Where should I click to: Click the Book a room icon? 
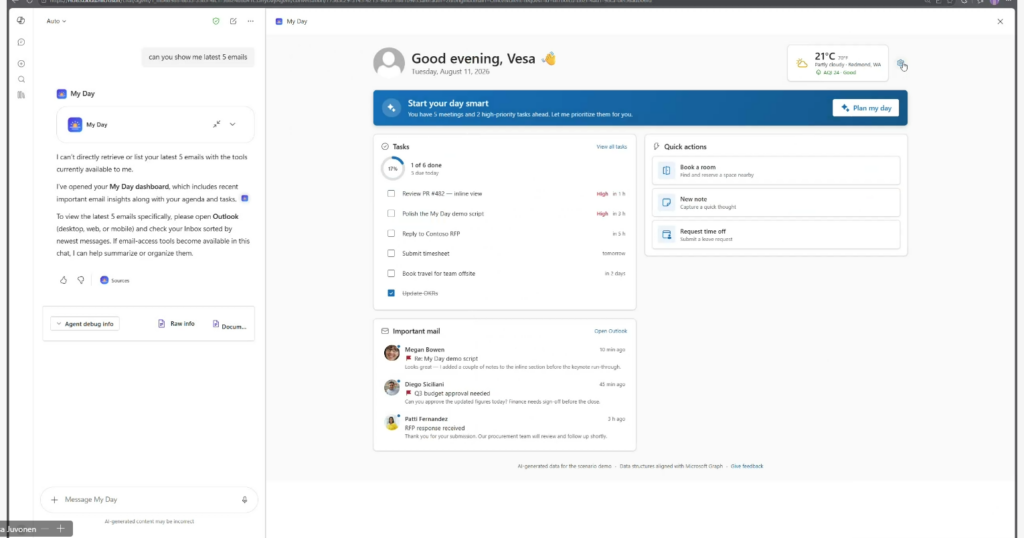[666, 170]
